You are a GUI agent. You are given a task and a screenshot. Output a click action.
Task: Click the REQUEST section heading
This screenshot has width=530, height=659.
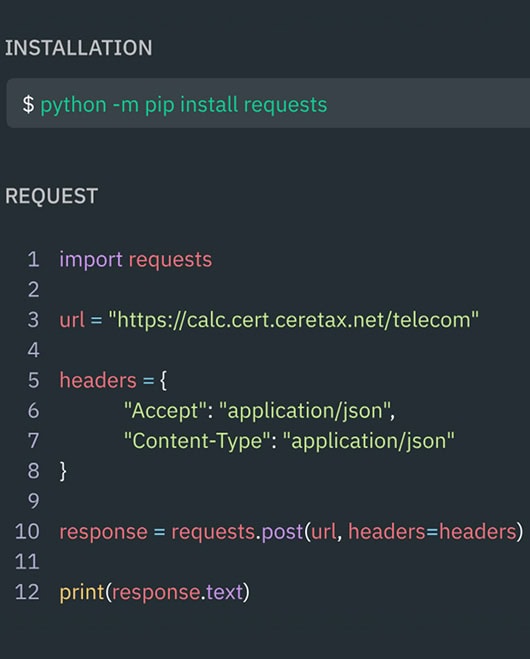point(51,196)
